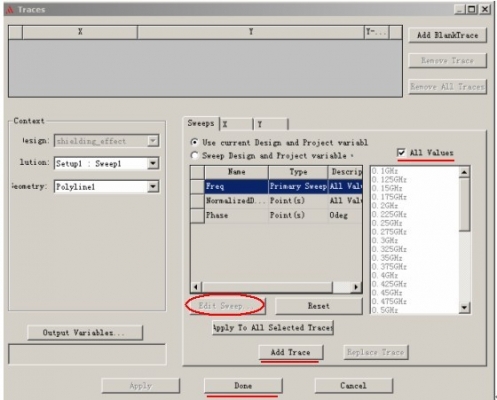The width and height of the screenshot is (497, 400).
Task: Click the values list scrollbar thumb
Action: (x=464, y=204)
